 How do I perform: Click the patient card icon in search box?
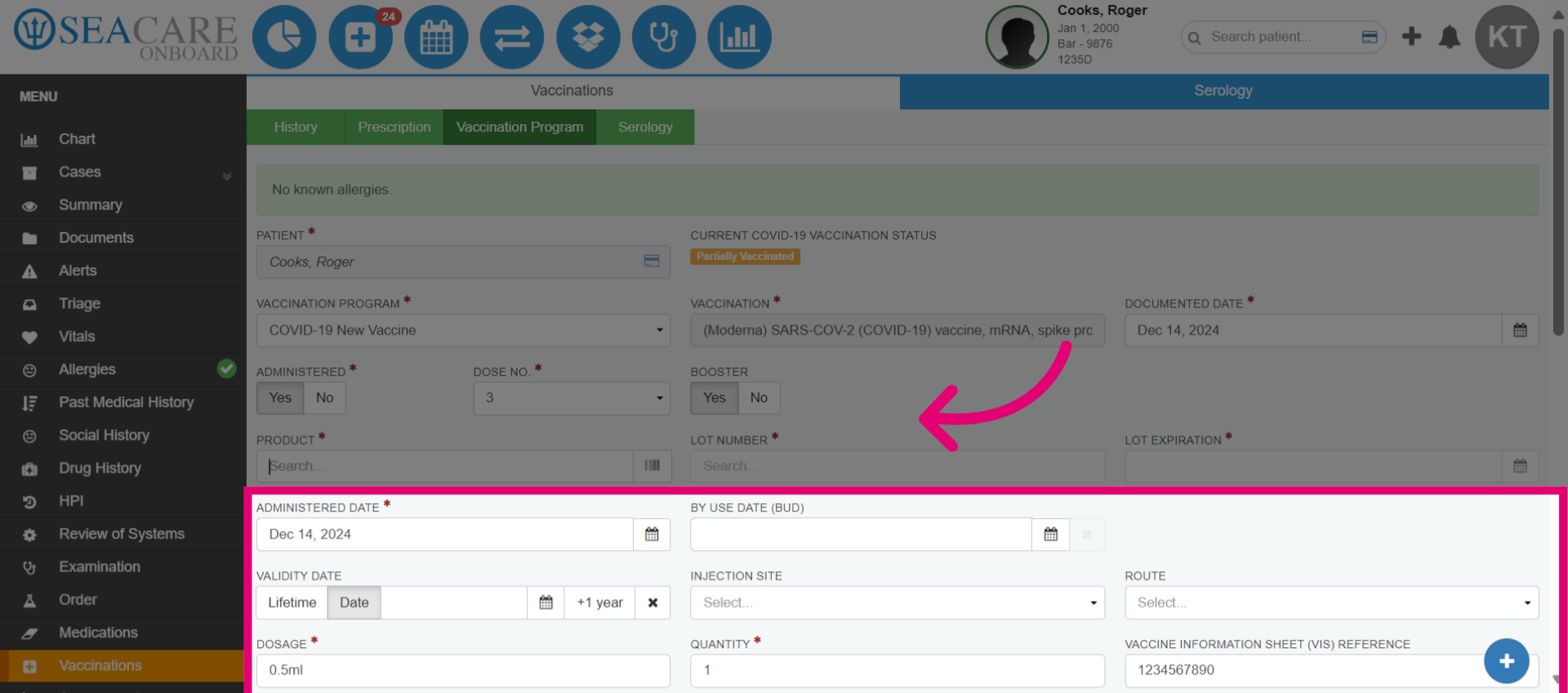point(1370,37)
